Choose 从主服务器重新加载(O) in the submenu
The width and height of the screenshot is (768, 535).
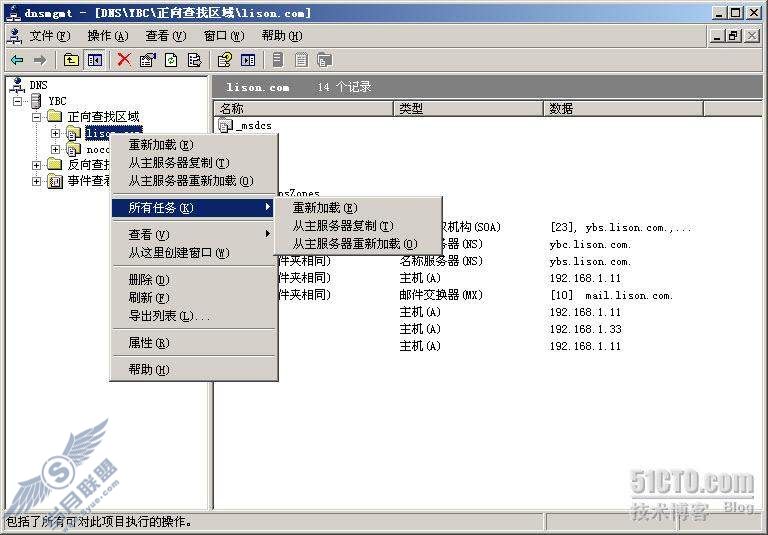coord(359,243)
